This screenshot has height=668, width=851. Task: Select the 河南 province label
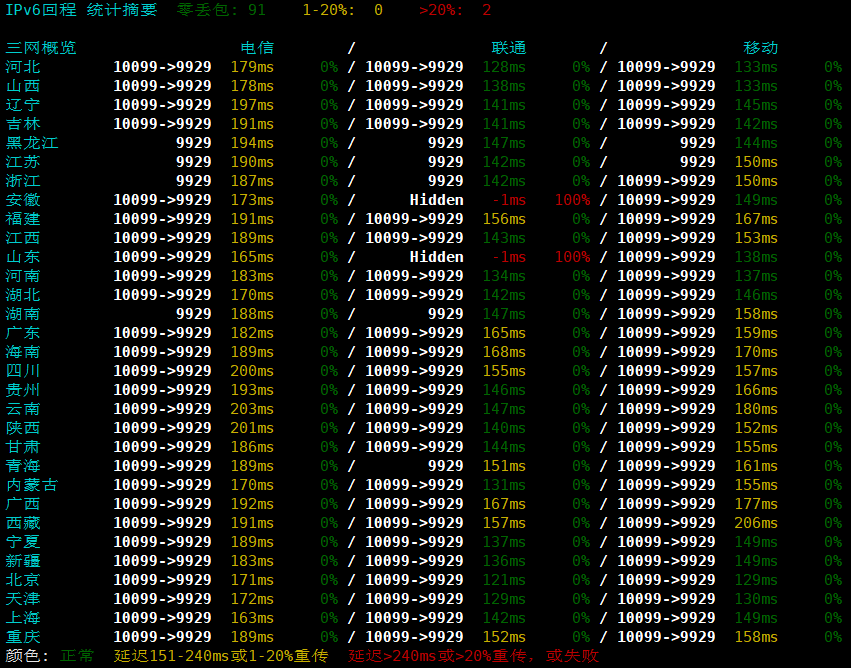[x=23, y=276]
